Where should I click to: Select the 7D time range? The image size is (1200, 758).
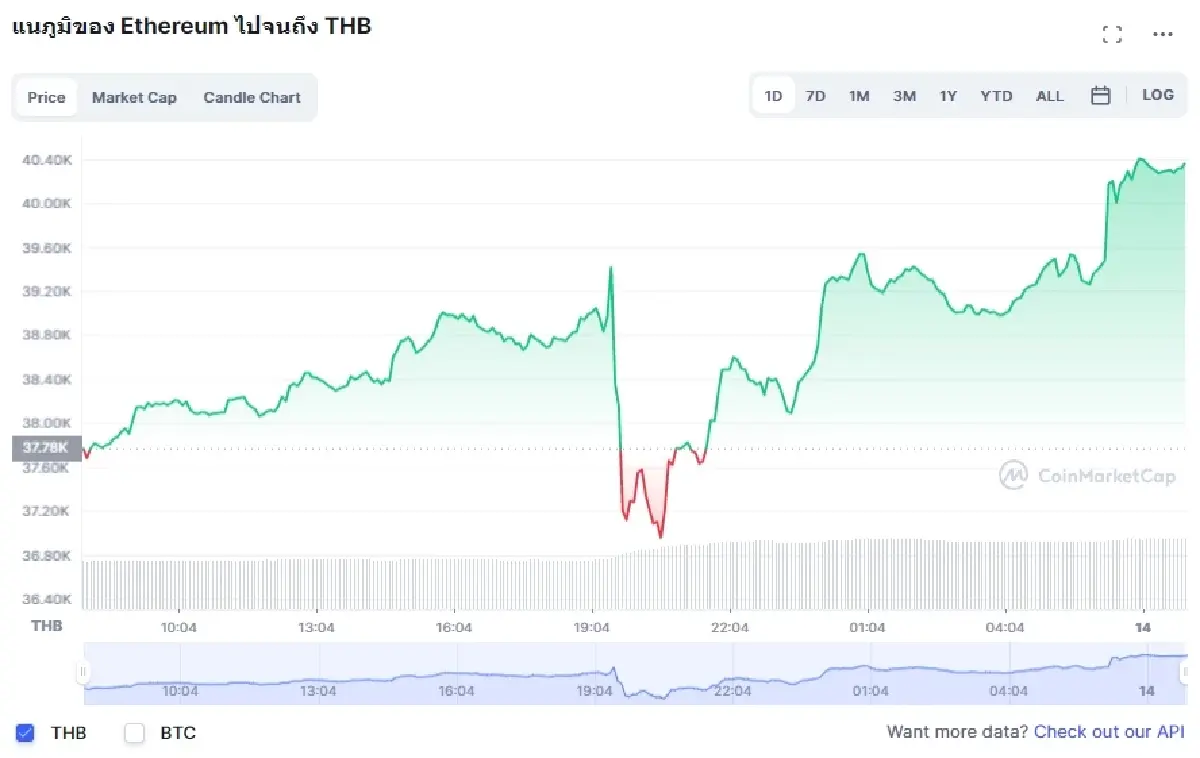click(815, 94)
